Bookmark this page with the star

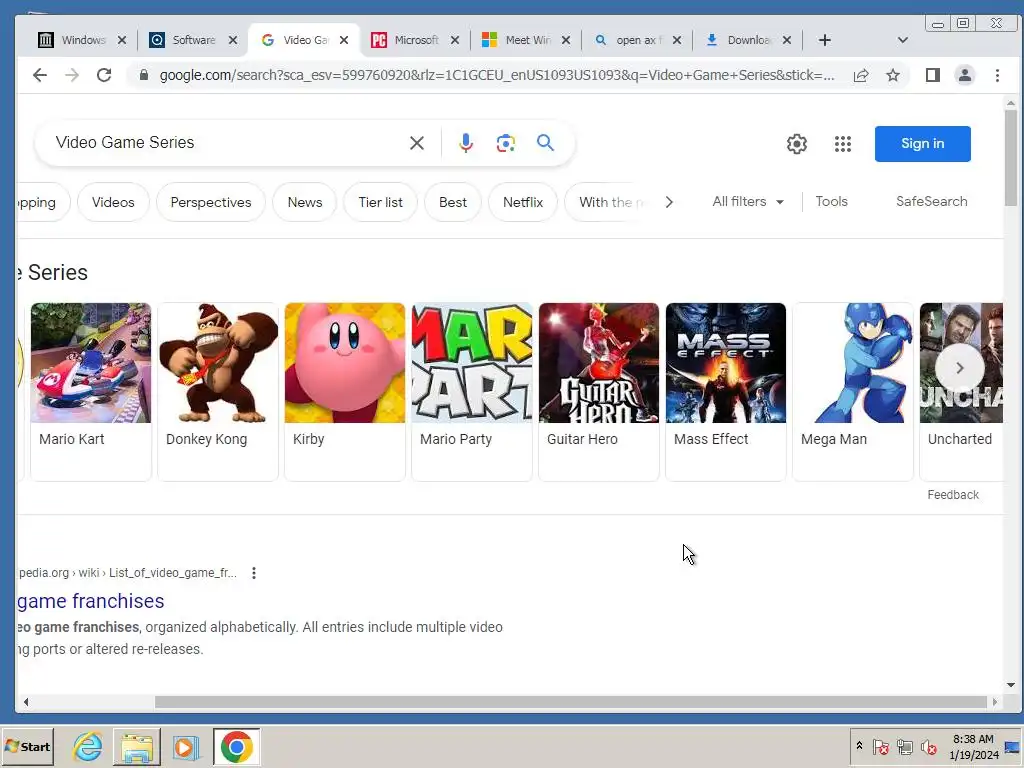[893, 75]
